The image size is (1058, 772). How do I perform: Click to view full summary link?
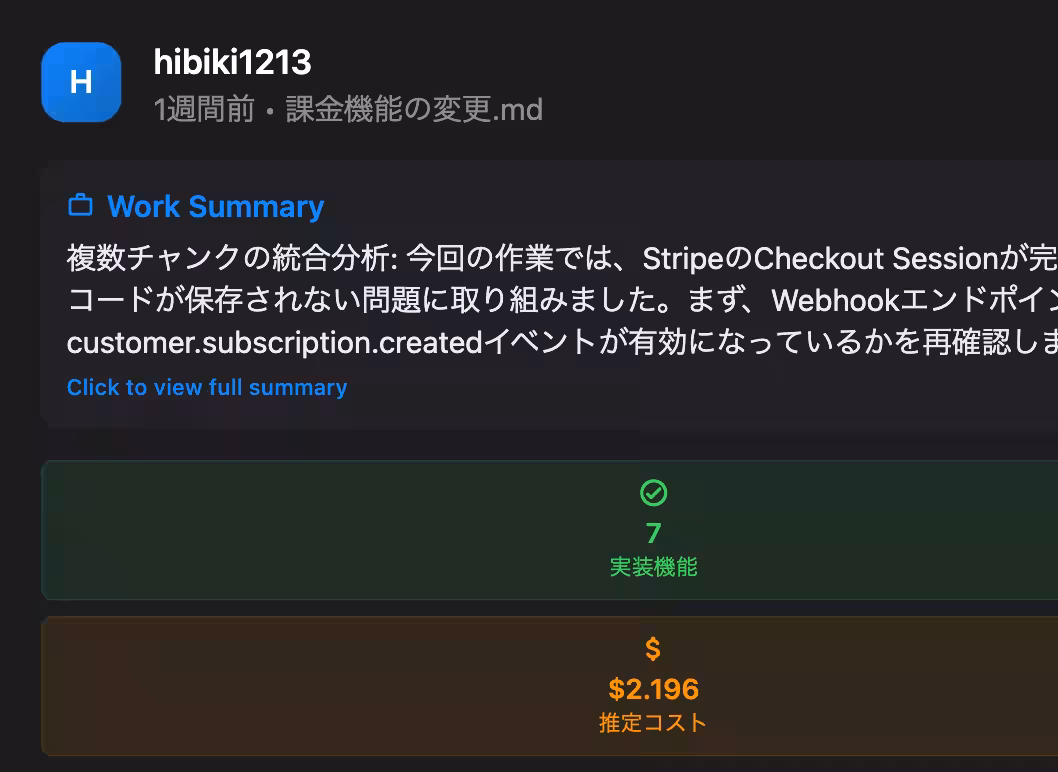[x=207, y=387]
